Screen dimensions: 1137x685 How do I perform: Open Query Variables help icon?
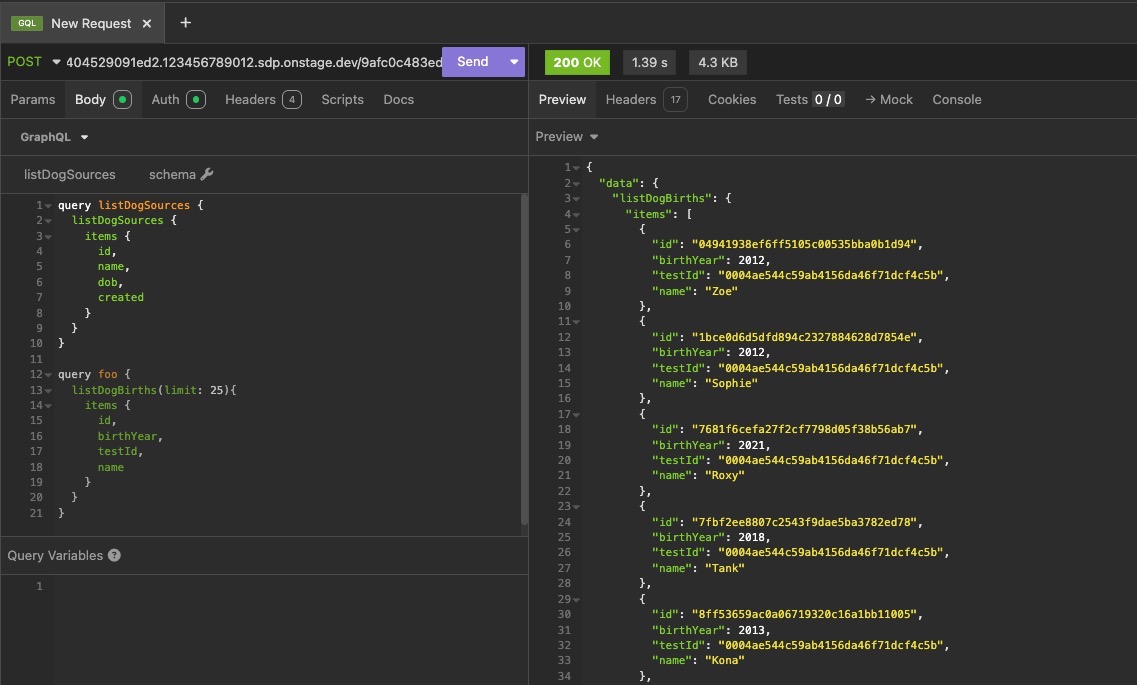pyautogui.click(x=115, y=555)
